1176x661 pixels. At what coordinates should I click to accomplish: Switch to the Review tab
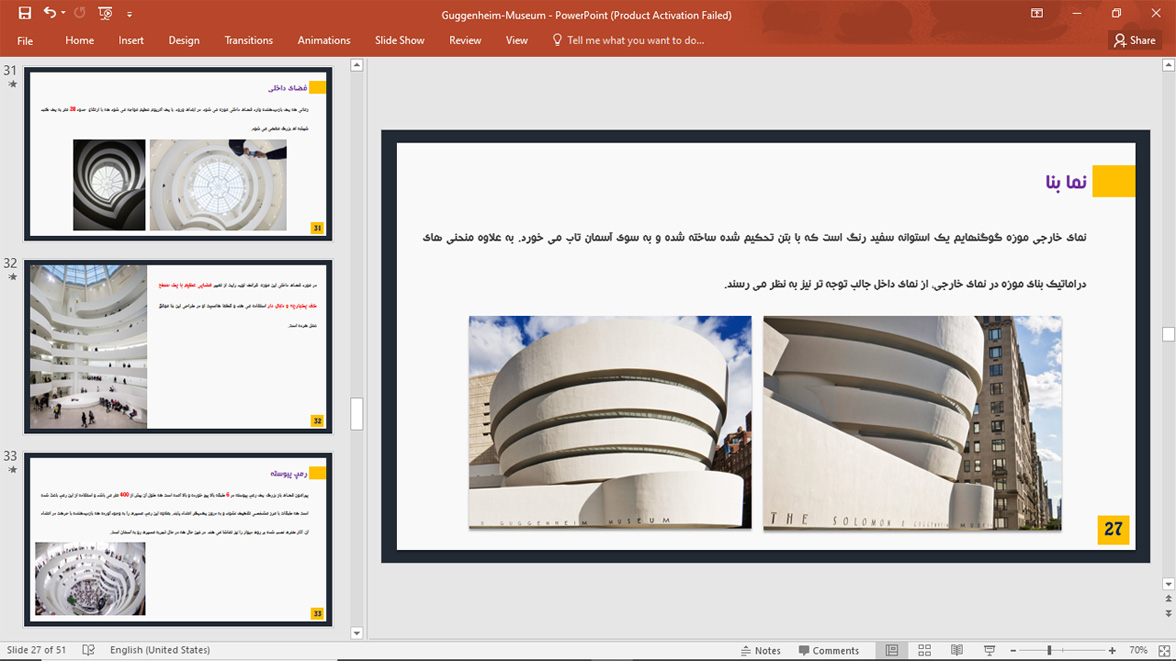point(465,41)
